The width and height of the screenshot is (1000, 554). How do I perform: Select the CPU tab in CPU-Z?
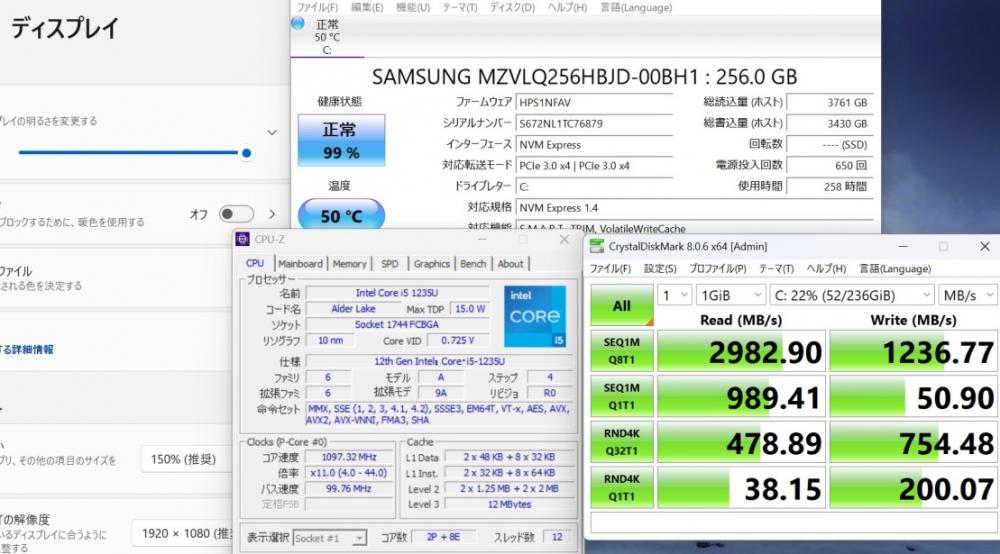tap(255, 263)
